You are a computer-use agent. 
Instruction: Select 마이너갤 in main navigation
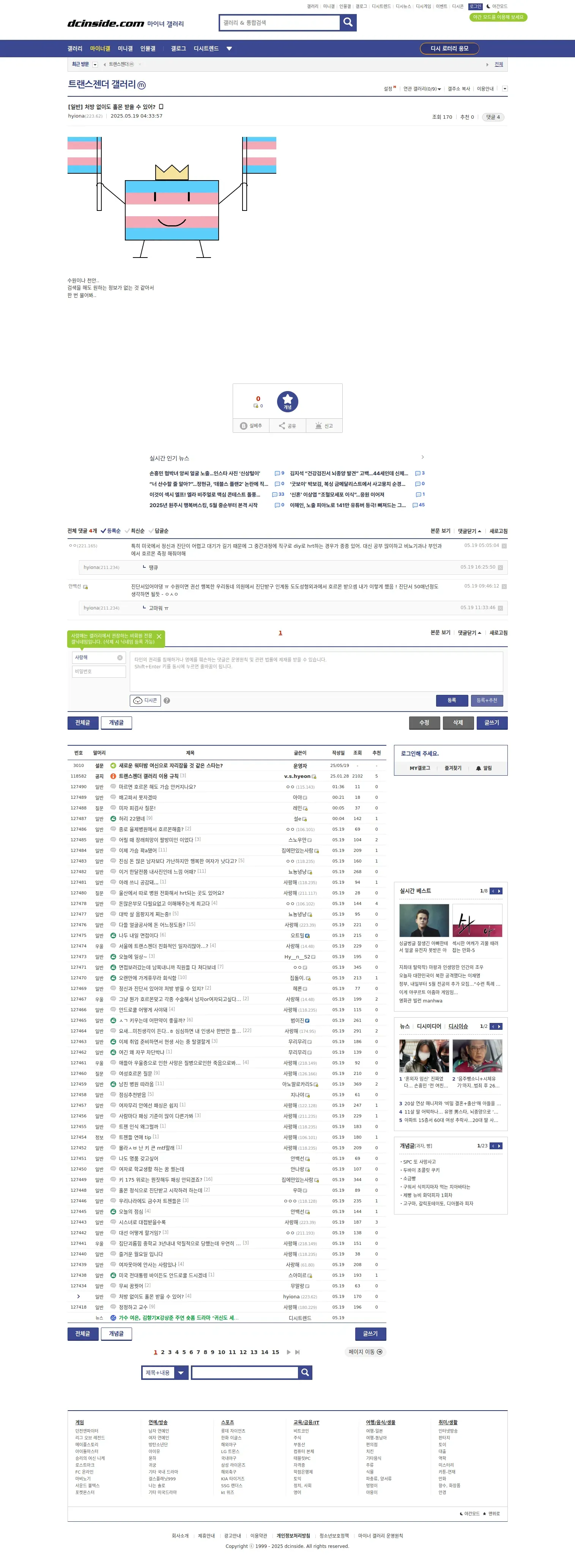click(100, 49)
